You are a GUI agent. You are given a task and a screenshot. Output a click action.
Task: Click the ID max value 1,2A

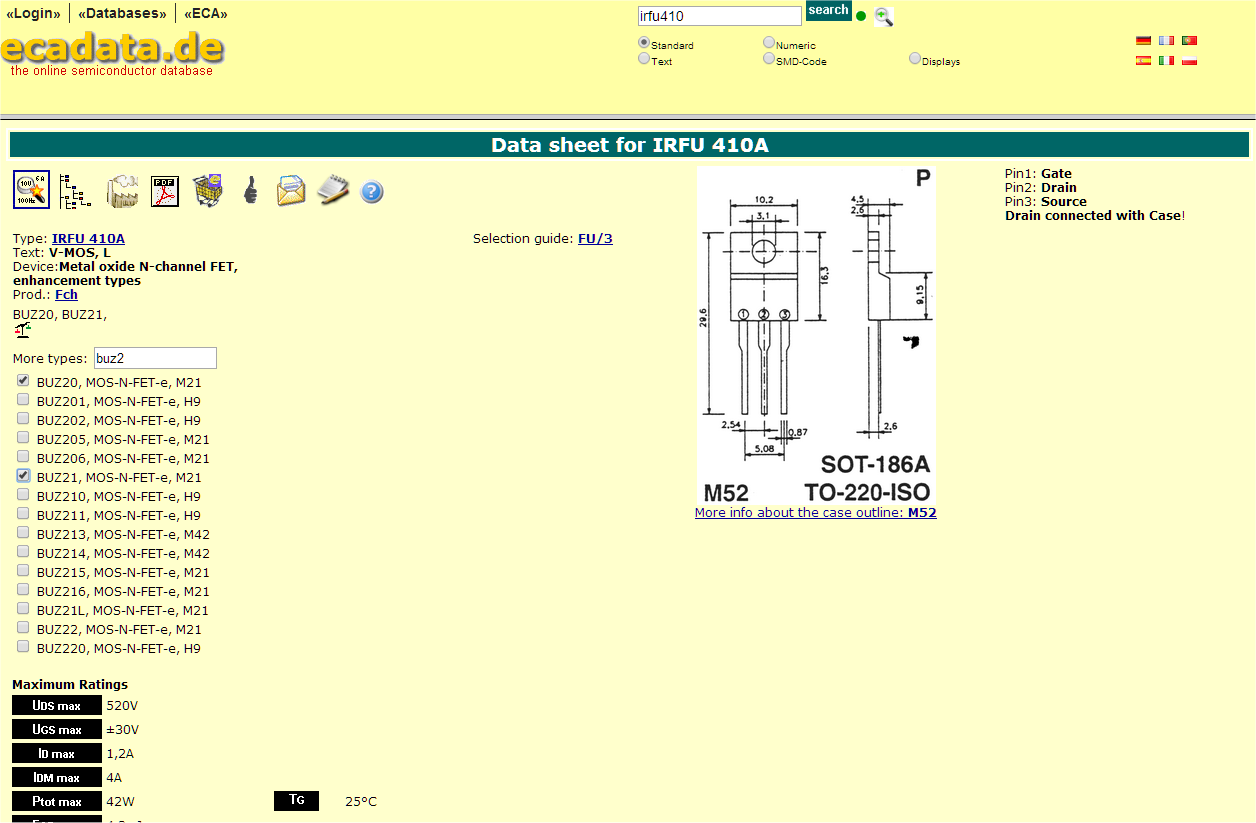(120, 754)
